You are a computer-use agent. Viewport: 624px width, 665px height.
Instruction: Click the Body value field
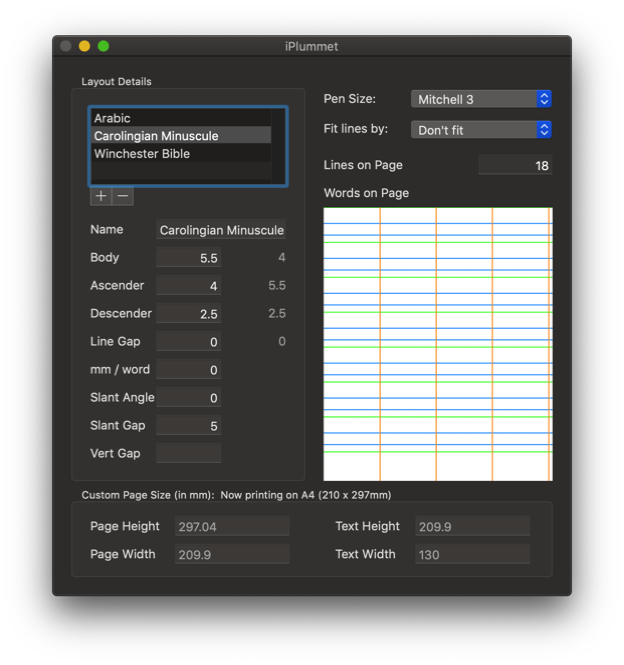[x=188, y=258]
